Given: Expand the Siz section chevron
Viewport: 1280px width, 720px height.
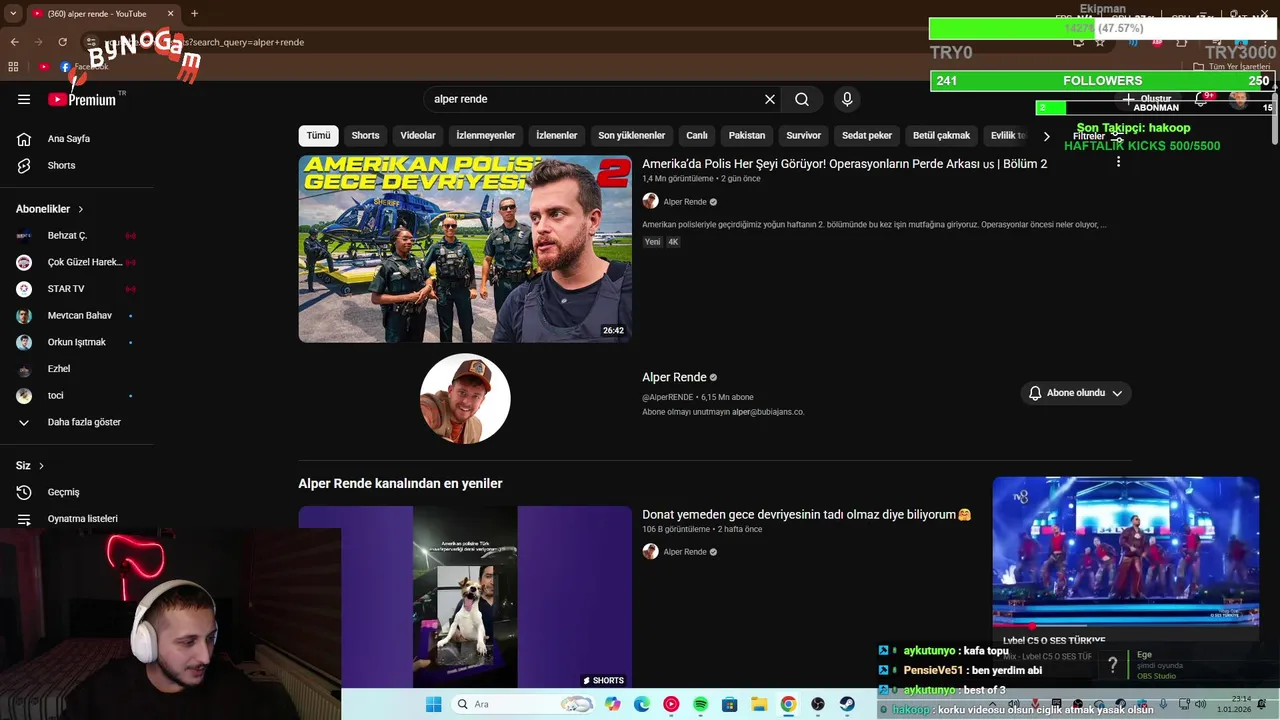Looking at the screenshot, I should pos(41,466).
